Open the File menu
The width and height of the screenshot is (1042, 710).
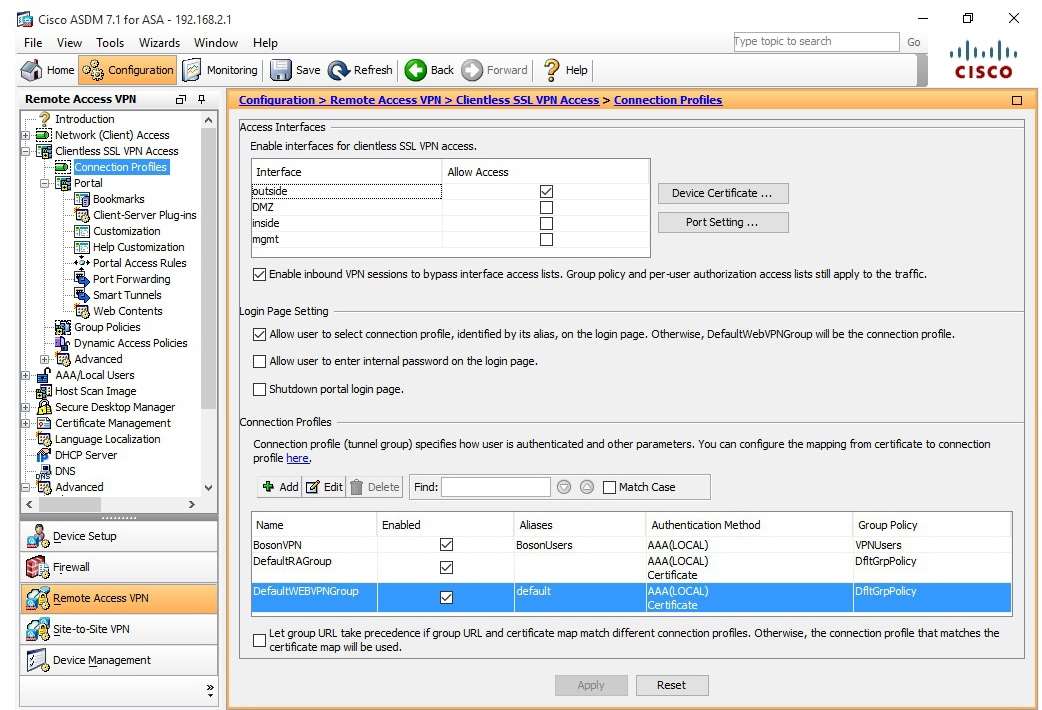coord(33,43)
